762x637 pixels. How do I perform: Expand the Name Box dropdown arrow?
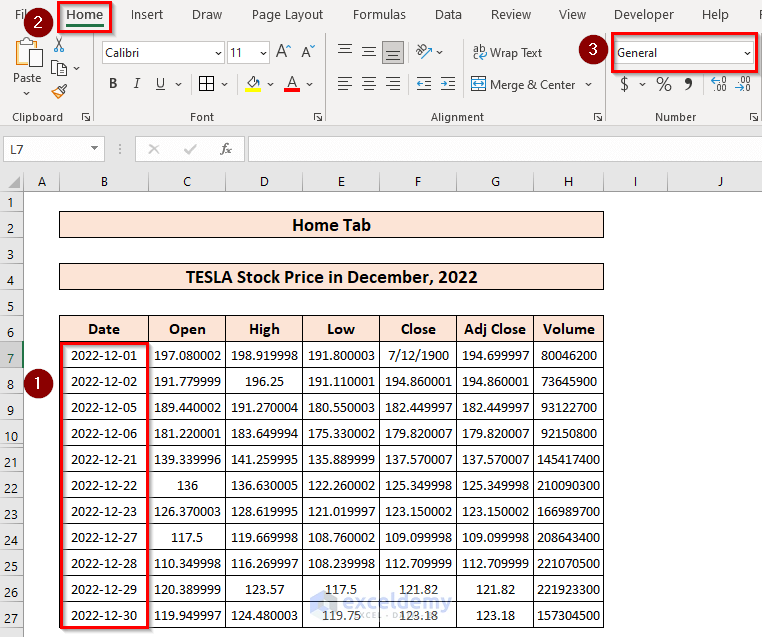pyautogui.click(x=95, y=149)
